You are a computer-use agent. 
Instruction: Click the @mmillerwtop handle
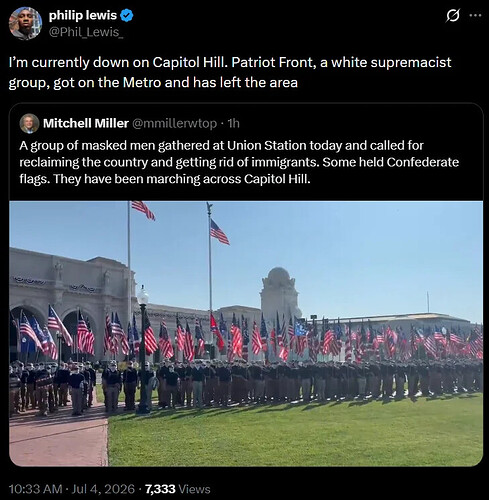coord(175,123)
